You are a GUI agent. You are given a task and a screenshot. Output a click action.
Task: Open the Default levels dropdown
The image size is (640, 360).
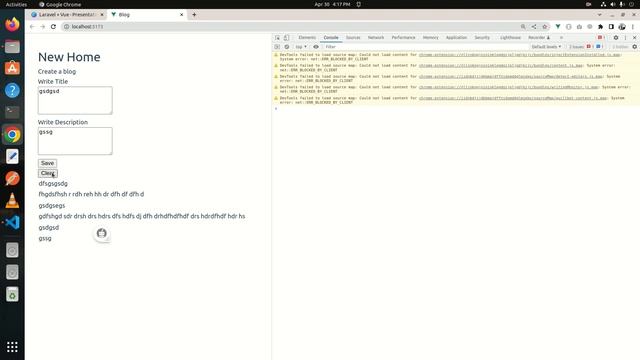pos(546,47)
